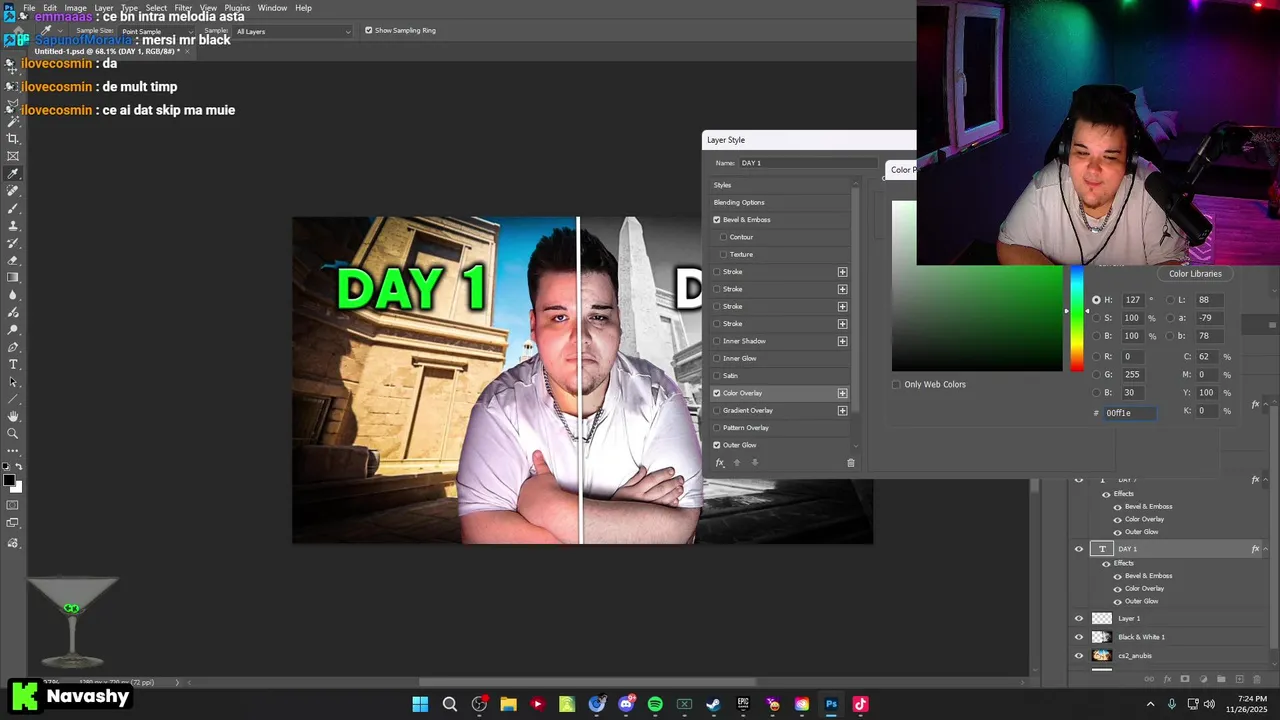Enable the Satin effect checkbox
Screen dimensions: 1280x720
tap(717, 376)
